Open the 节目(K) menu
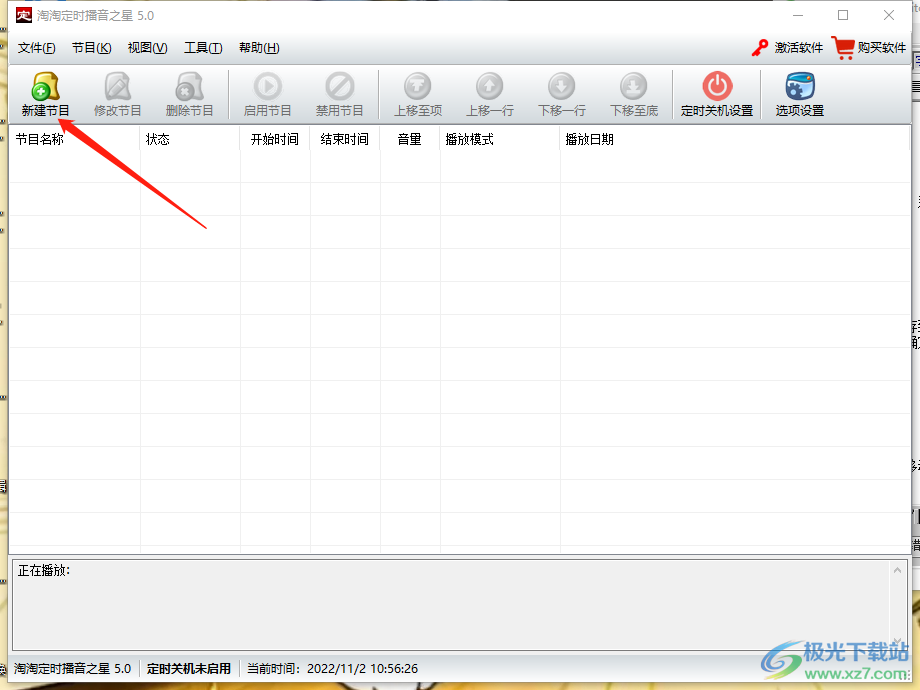 (x=92, y=48)
